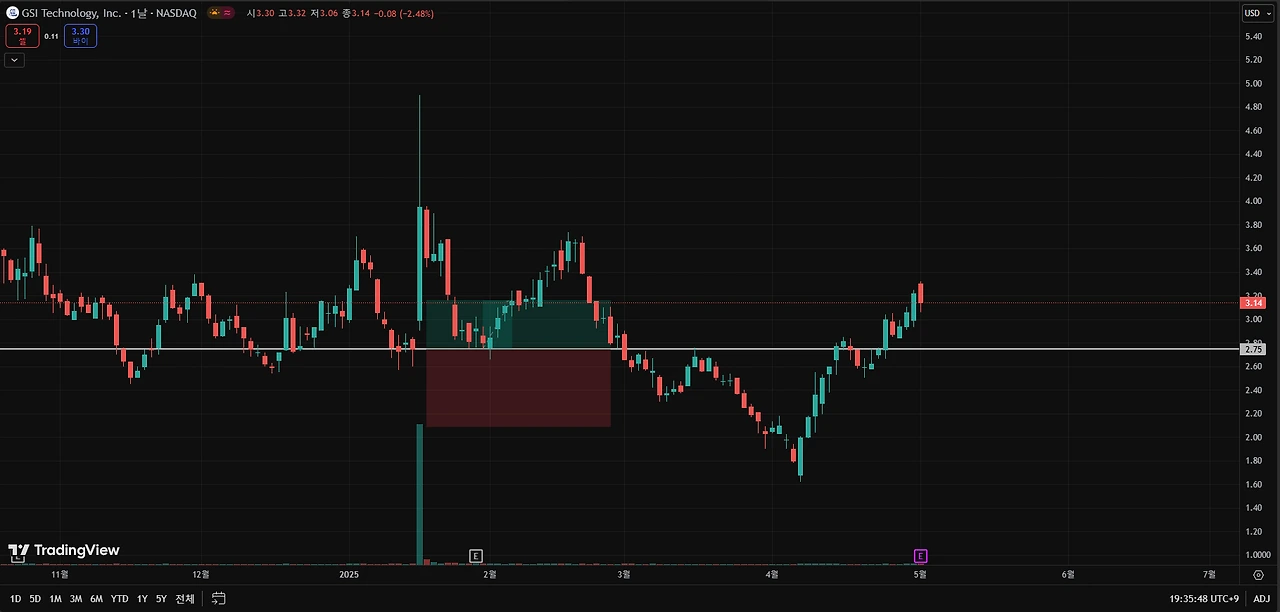Toggle the ADJ adjusted data button
The height and width of the screenshot is (612, 1280).
pyautogui.click(x=1261, y=599)
